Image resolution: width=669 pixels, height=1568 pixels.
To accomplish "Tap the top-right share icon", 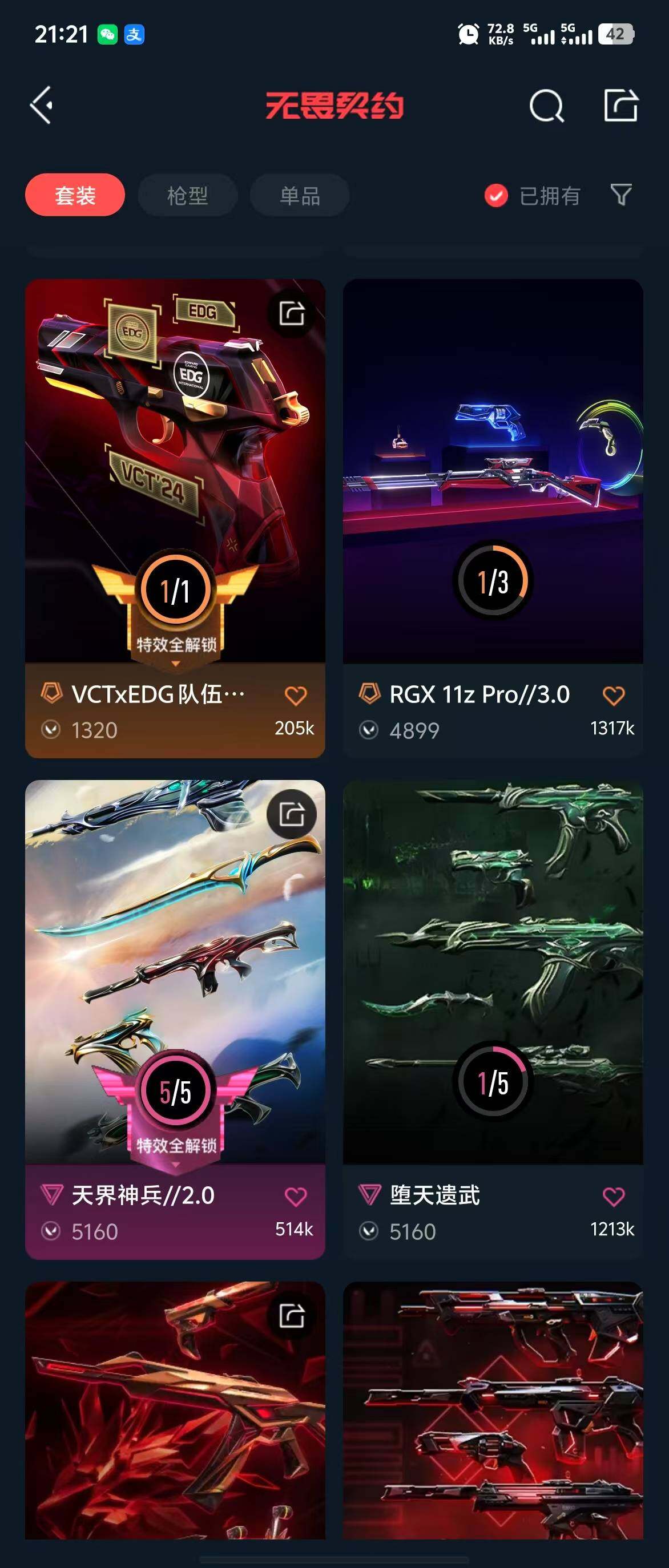I will [621, 106].
